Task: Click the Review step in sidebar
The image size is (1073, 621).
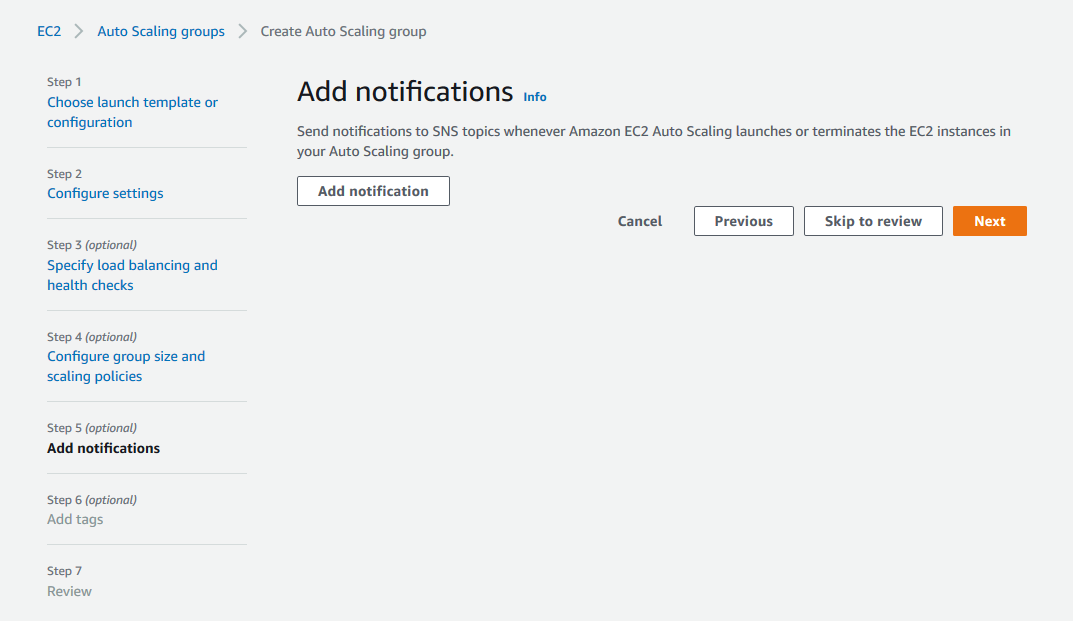Action: (69, 591)
